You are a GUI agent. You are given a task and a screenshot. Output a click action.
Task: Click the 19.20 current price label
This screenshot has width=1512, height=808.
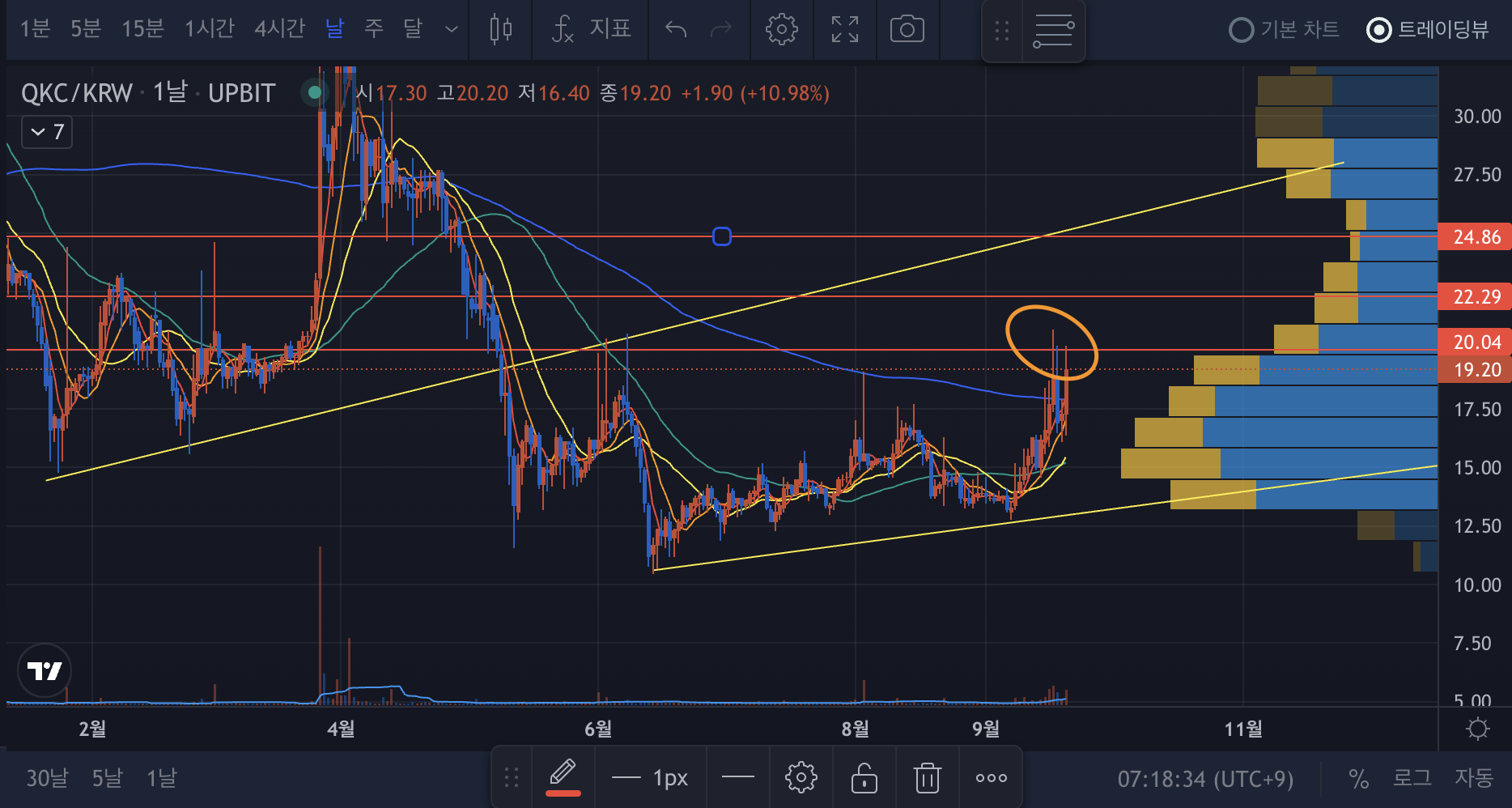pos(1476,370)
